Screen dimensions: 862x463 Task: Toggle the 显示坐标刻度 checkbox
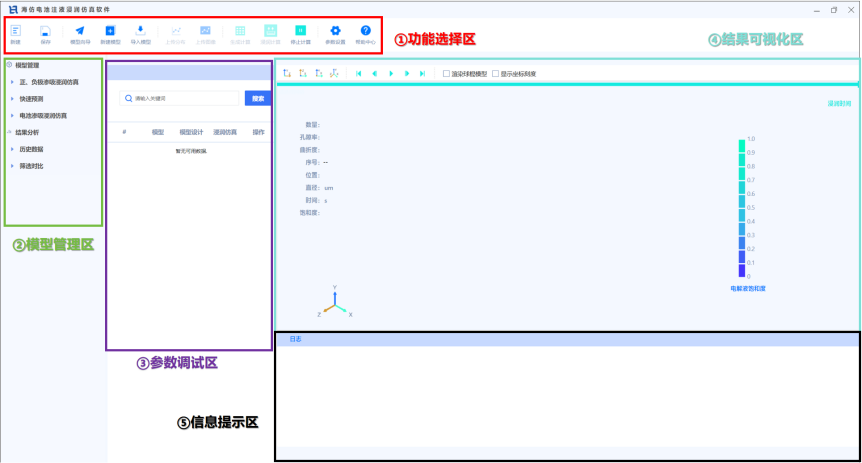coord(495,73)
